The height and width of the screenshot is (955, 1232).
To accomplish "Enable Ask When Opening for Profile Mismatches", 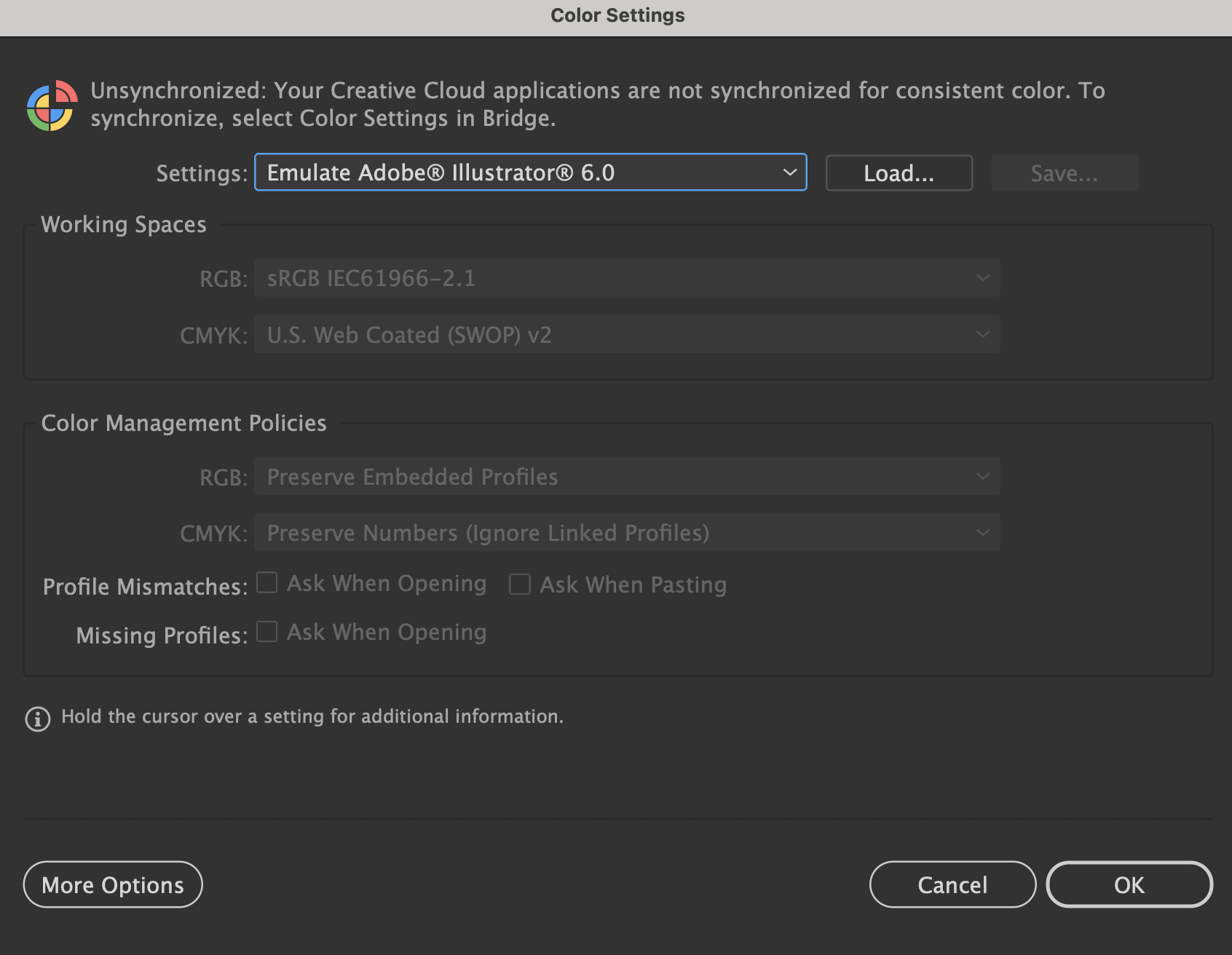I will pos(267,582).
